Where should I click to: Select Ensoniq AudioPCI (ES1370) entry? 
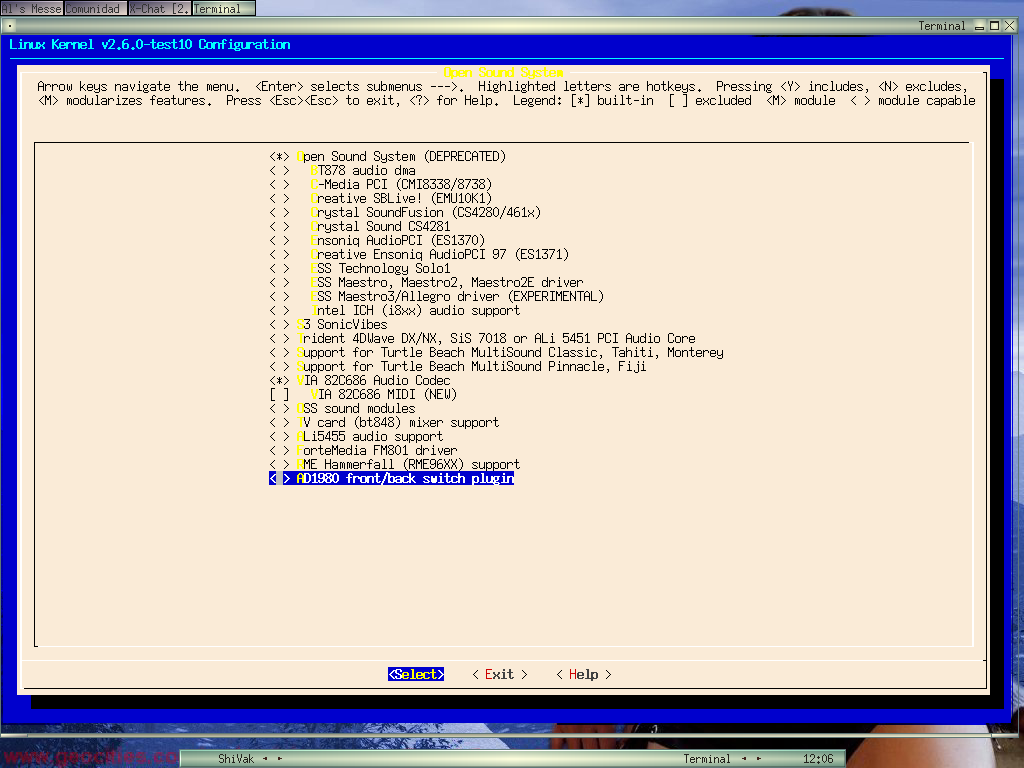[377, 241]
